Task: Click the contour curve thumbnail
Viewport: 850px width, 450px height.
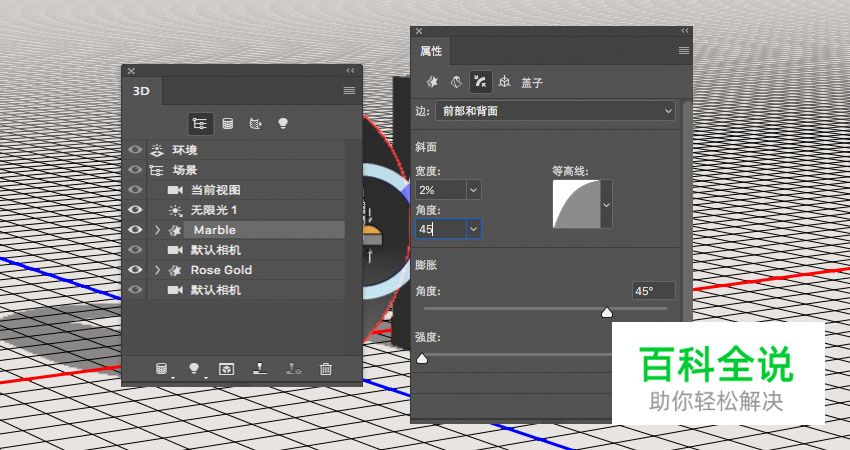Action: [576, 204]
